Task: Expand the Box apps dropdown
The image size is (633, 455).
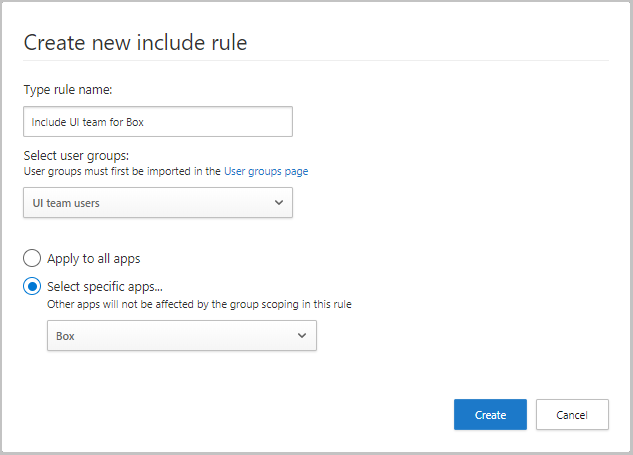Action: (181, 336)
